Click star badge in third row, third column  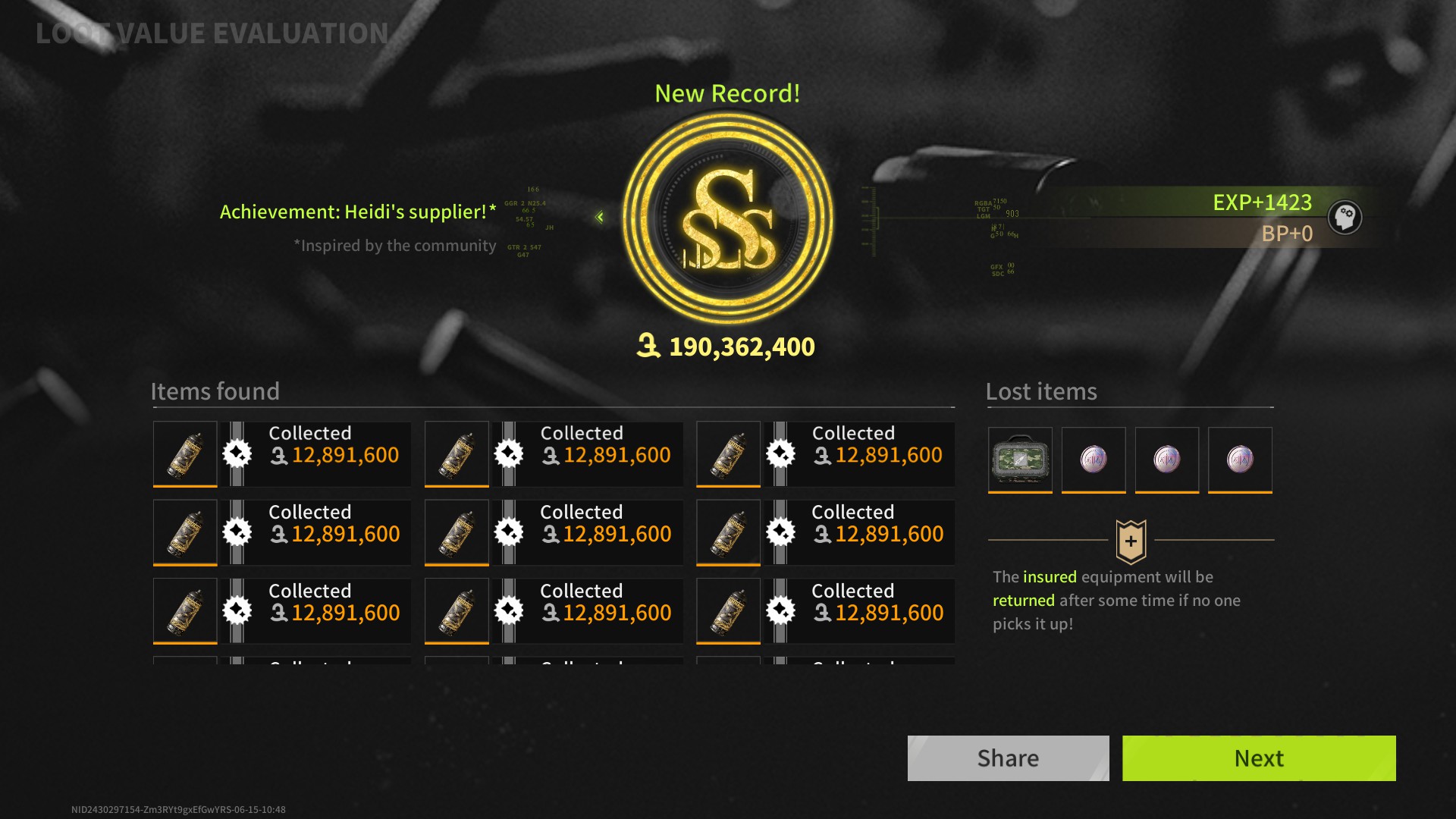click(780, 611)
